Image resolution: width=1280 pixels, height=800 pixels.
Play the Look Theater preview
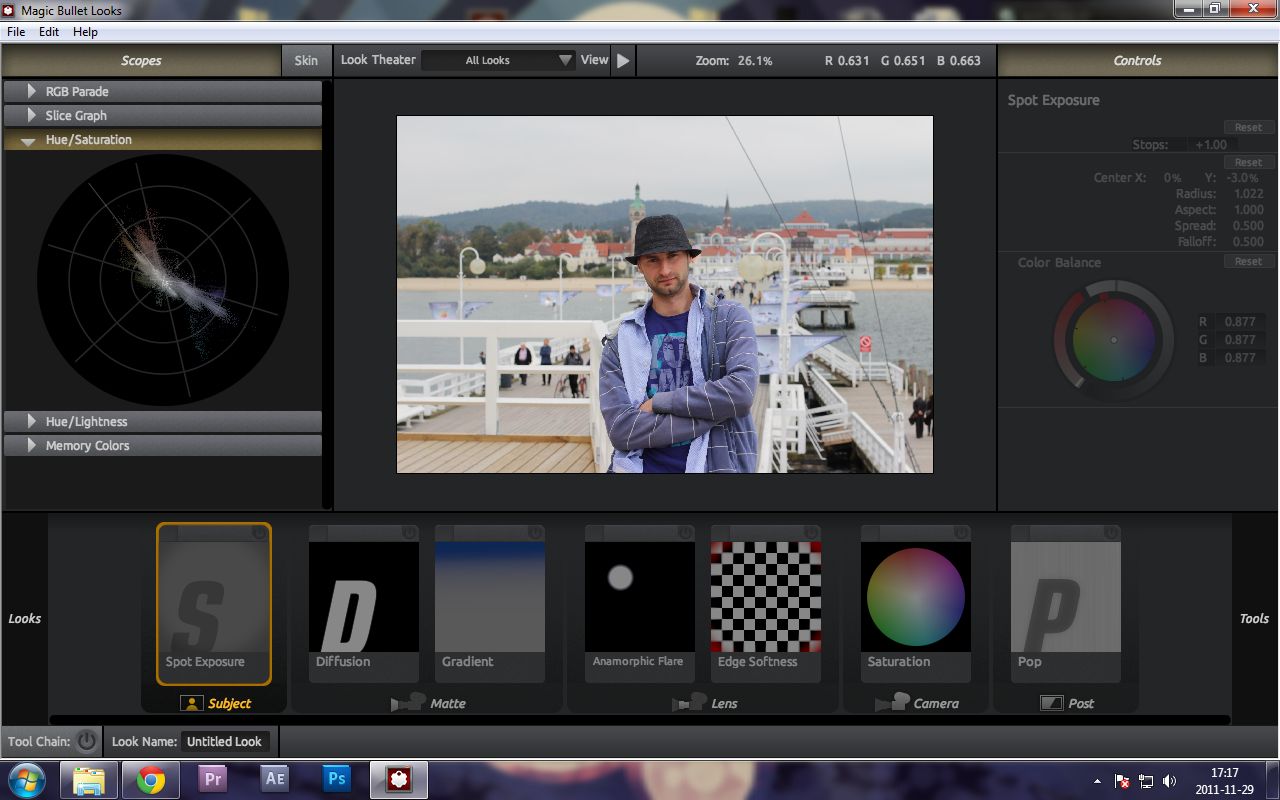[623, 60]
